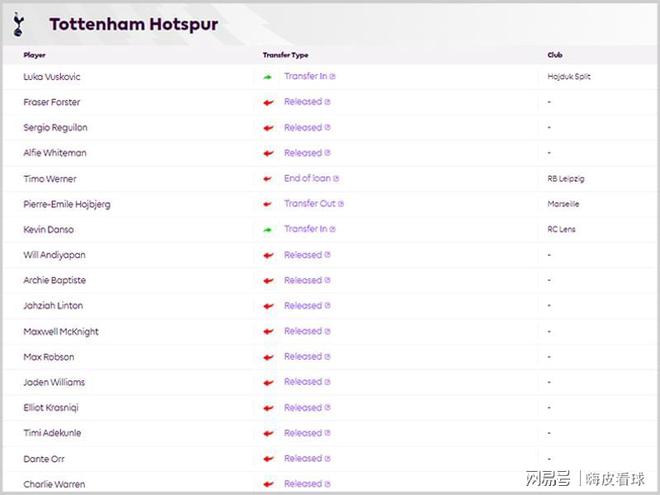The image size is (660, 495).
Task: Click the Transfer Type column header
Action: click(286, 55)
